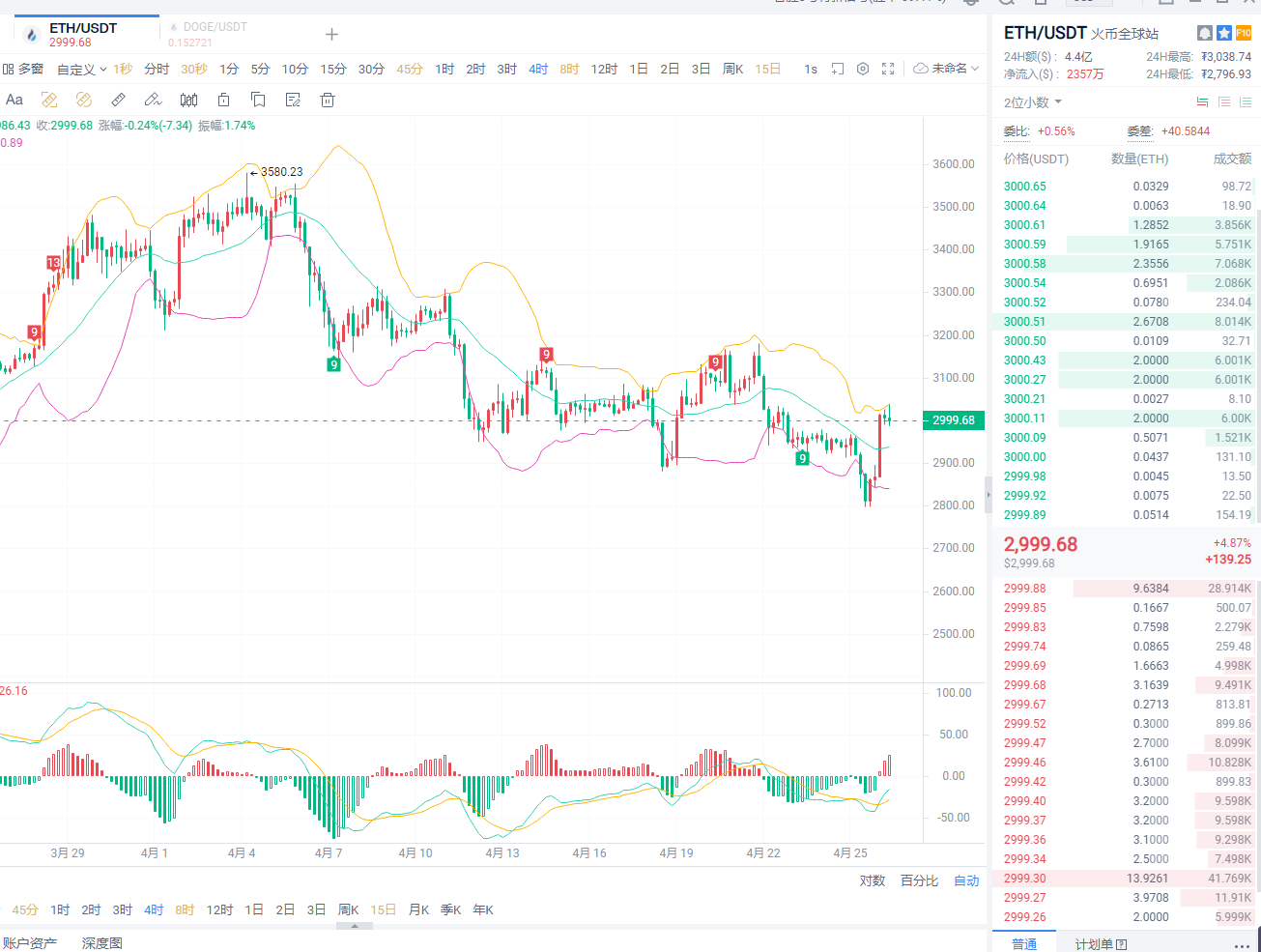Viewport: 1261px width, 952px height.
Task: Select the pencil brush drawing tool
Action: 153,100
